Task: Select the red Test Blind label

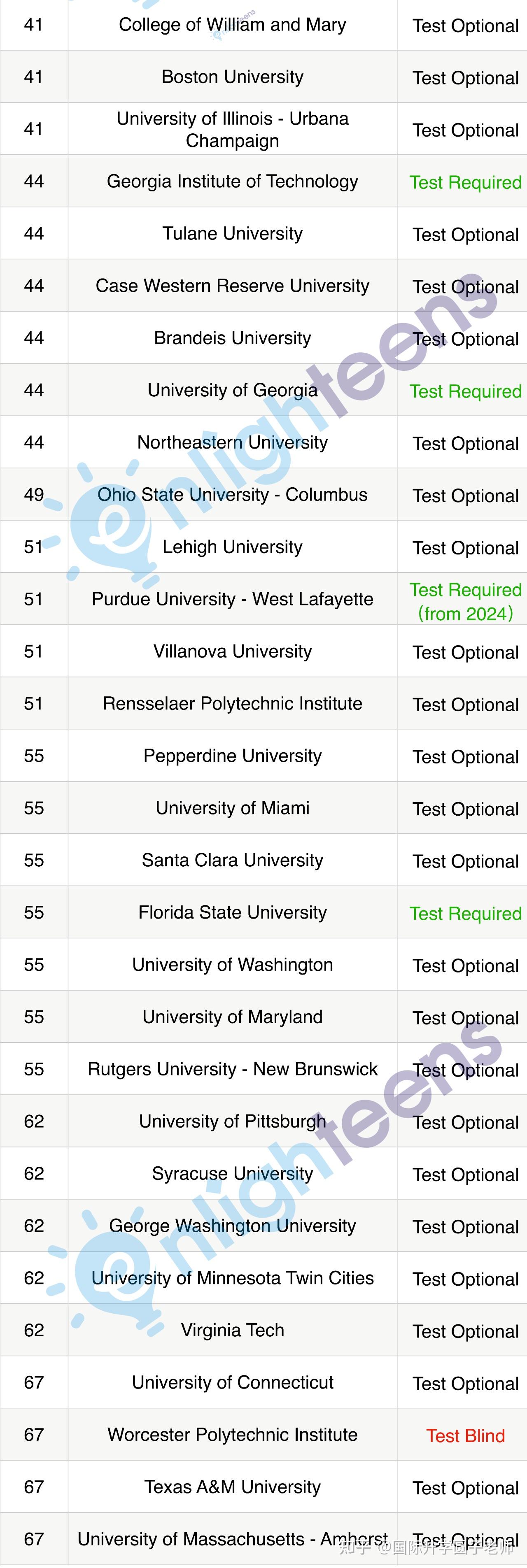Action: pos(465,1436)
